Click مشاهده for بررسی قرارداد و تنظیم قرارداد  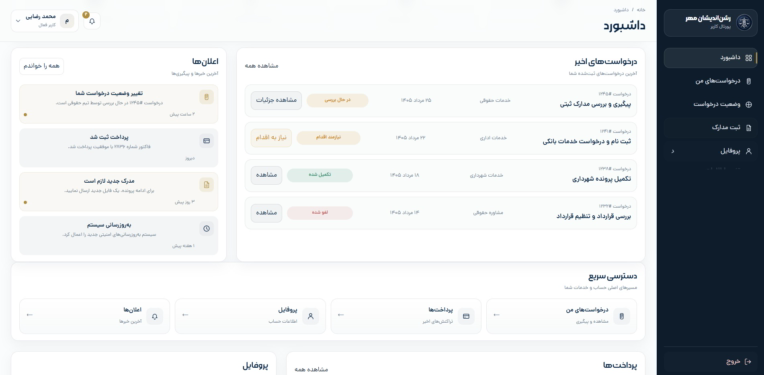tap(267, 213)
